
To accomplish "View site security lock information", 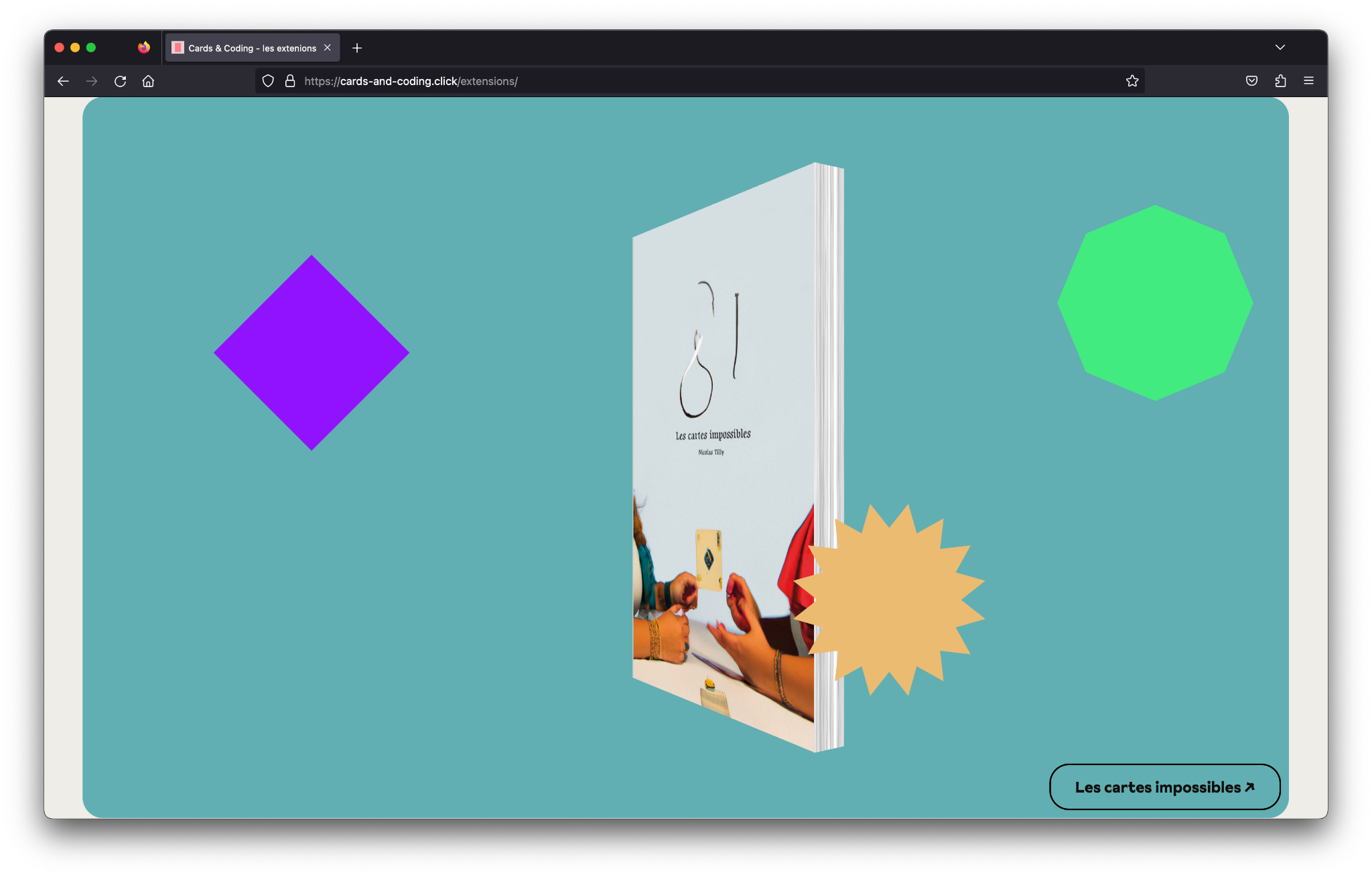I will tap(290, 81).
